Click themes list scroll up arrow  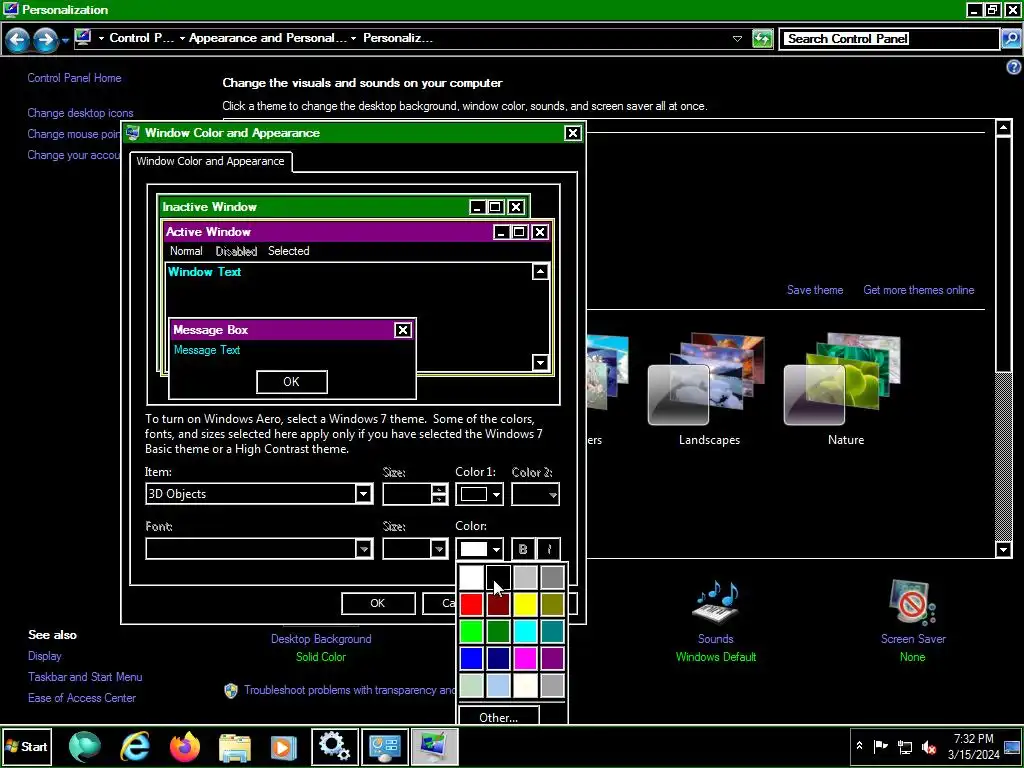click(1004, 127)
